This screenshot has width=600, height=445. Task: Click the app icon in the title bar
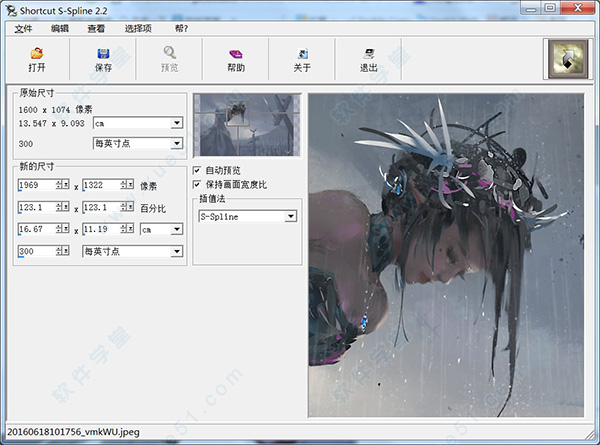pos(11,10)
